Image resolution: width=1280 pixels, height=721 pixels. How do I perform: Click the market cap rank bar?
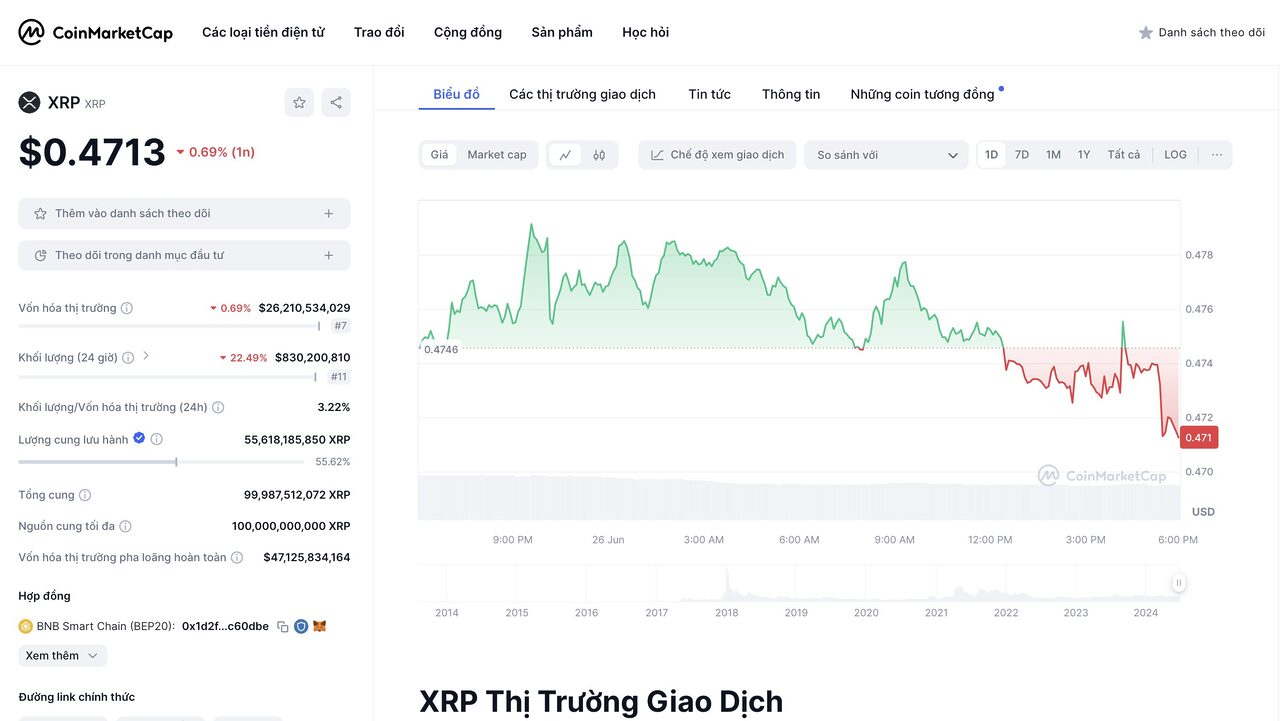point(169,326)
